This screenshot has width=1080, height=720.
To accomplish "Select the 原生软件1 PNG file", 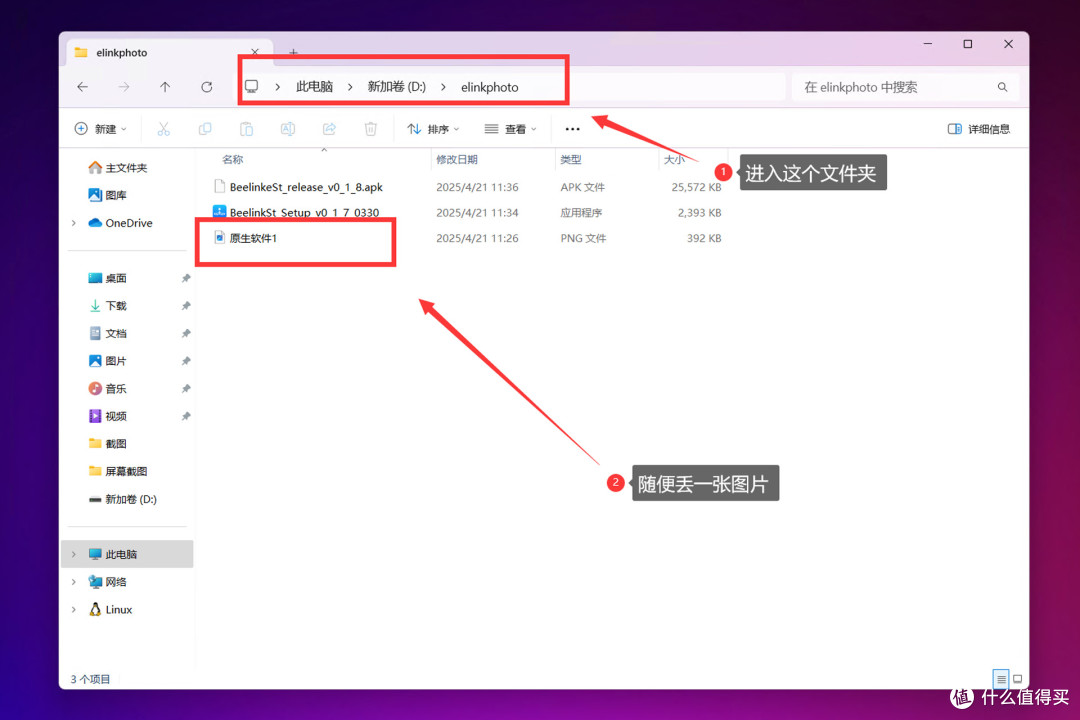I will pos(253,238).
